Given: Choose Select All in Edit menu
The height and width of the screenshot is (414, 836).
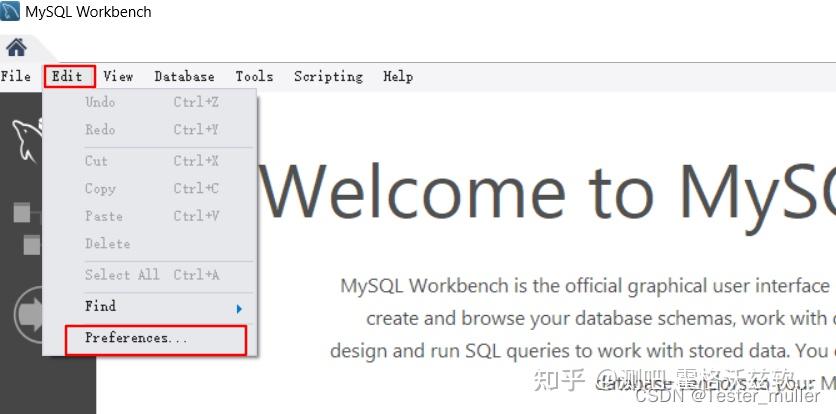Looking at the screenshot, I should (150, 275).
